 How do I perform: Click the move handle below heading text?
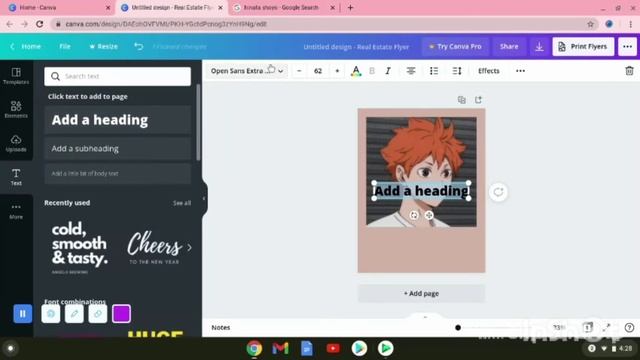(x=429, y=215)
